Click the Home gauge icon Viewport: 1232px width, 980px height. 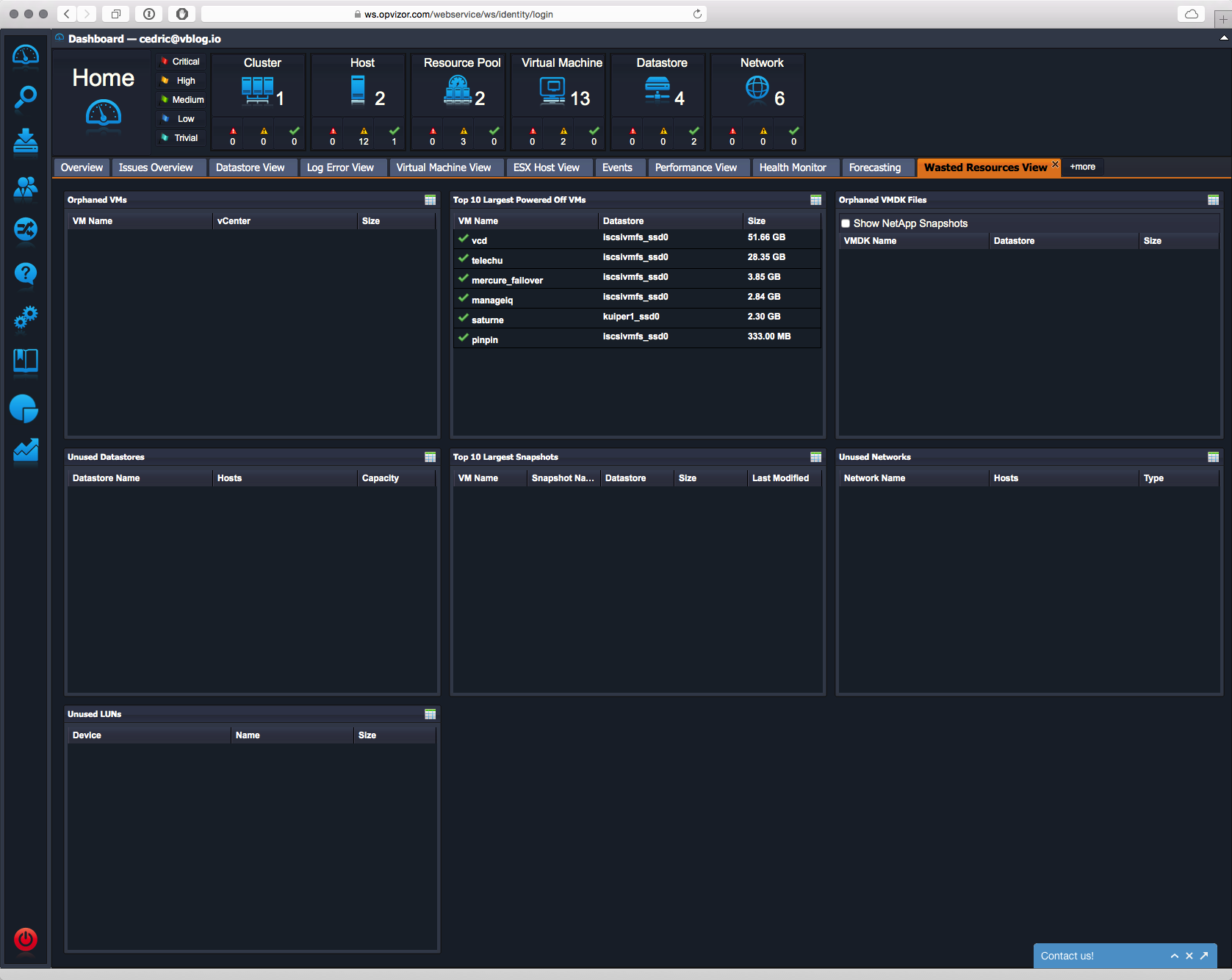click(x=104, y=115)
